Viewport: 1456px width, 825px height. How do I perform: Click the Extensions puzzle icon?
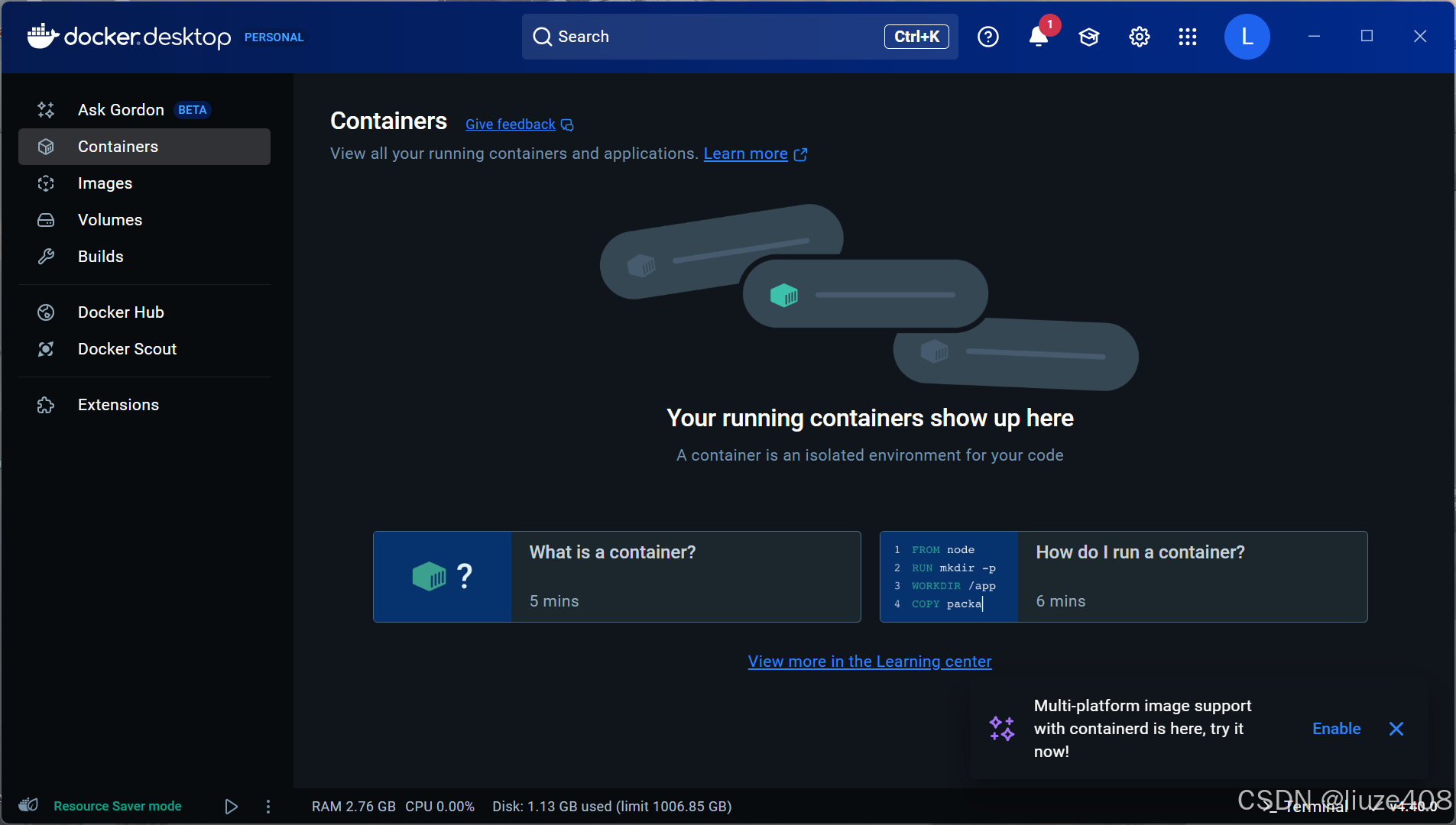(46, 405)
